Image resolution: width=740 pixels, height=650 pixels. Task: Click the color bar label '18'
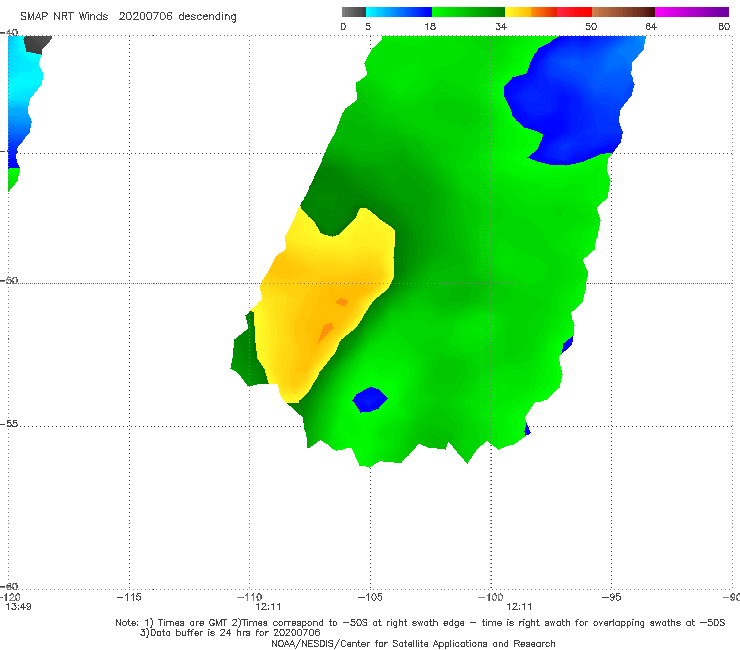pos(430,26)
